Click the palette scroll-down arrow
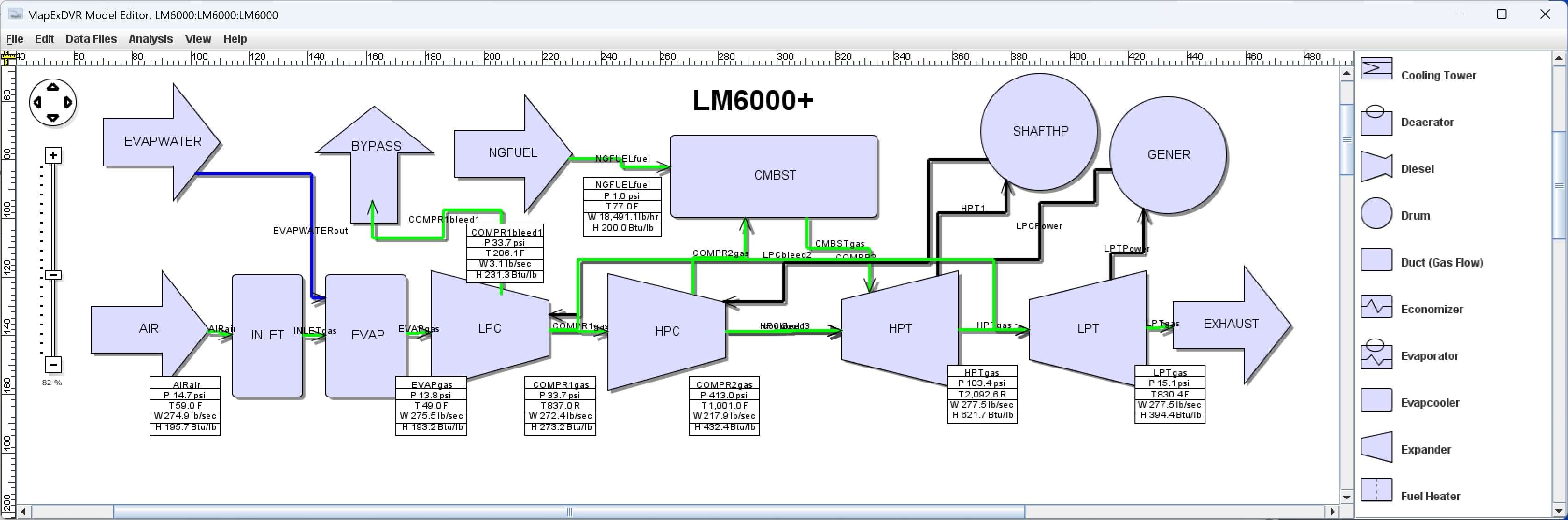This screenshot has height=520, width=1568. click(1559, 510)
